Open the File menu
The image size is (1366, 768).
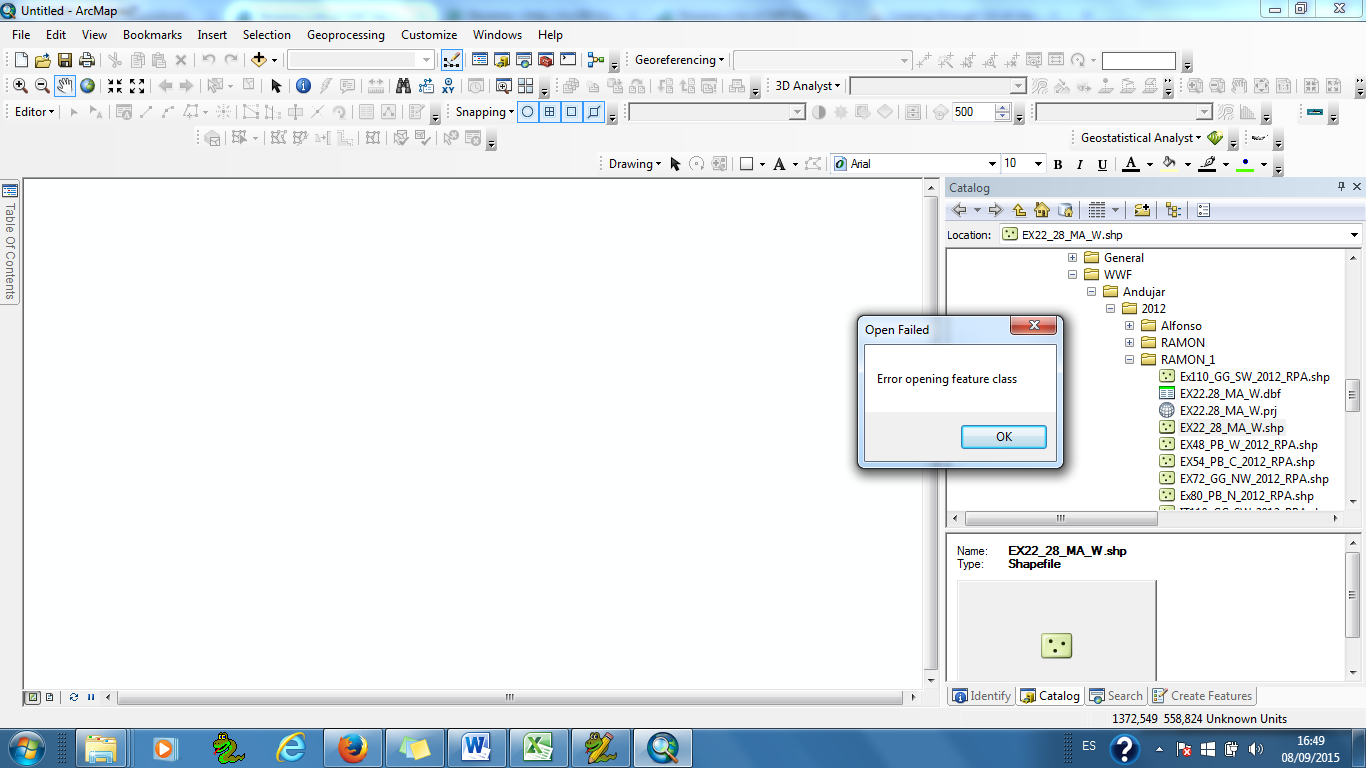point(21,35)
